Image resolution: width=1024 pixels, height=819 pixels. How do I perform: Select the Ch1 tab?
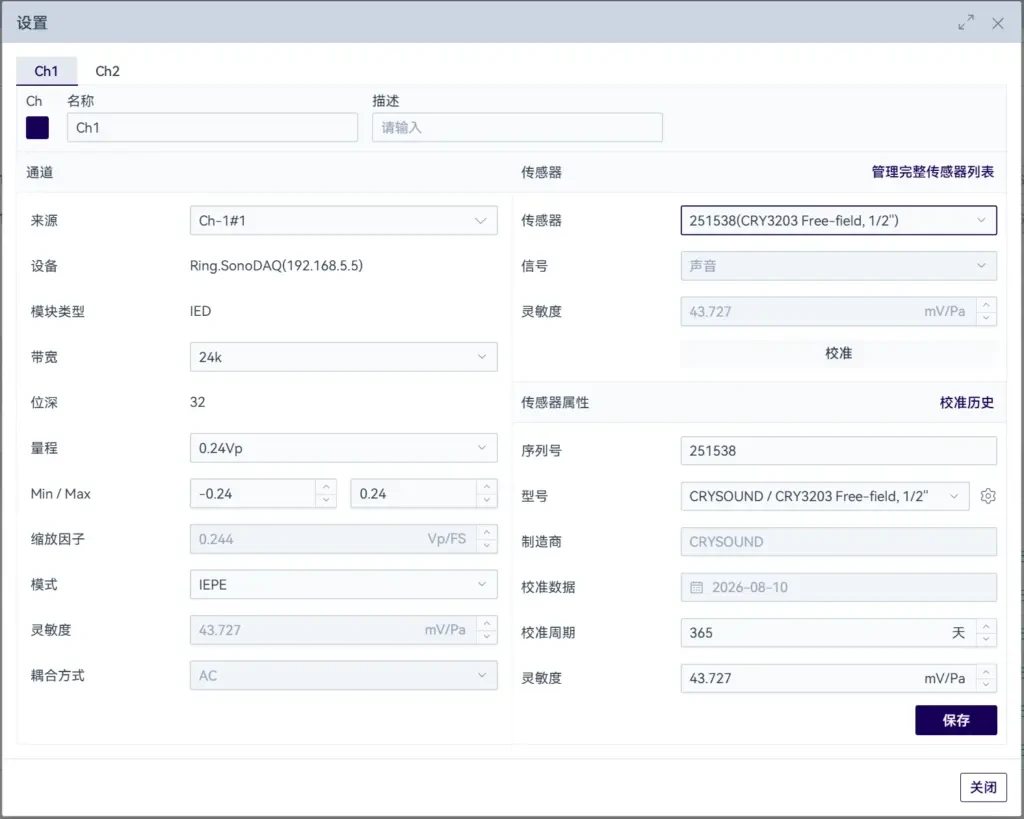(46, 71)
